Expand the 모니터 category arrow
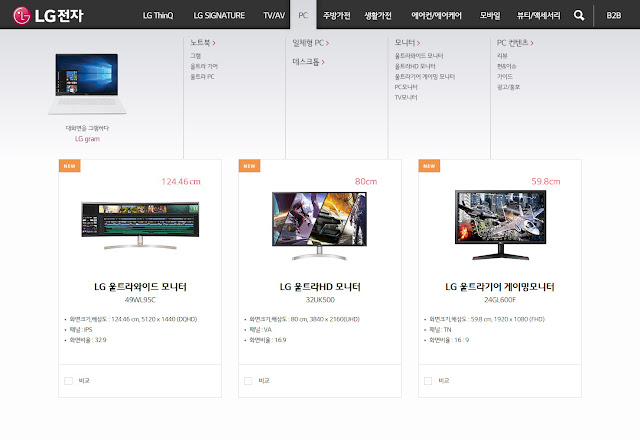 418,43
